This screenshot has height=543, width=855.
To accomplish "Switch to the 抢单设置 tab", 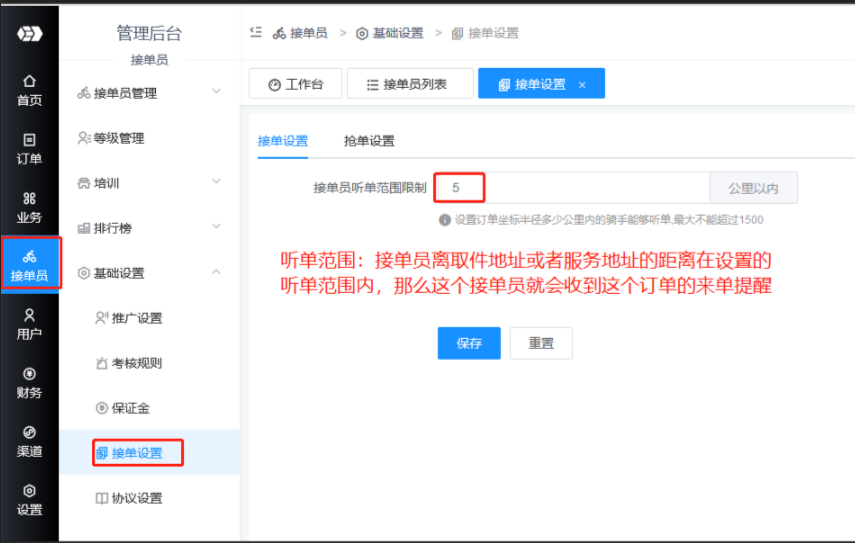I will click(x=368, y=141).
